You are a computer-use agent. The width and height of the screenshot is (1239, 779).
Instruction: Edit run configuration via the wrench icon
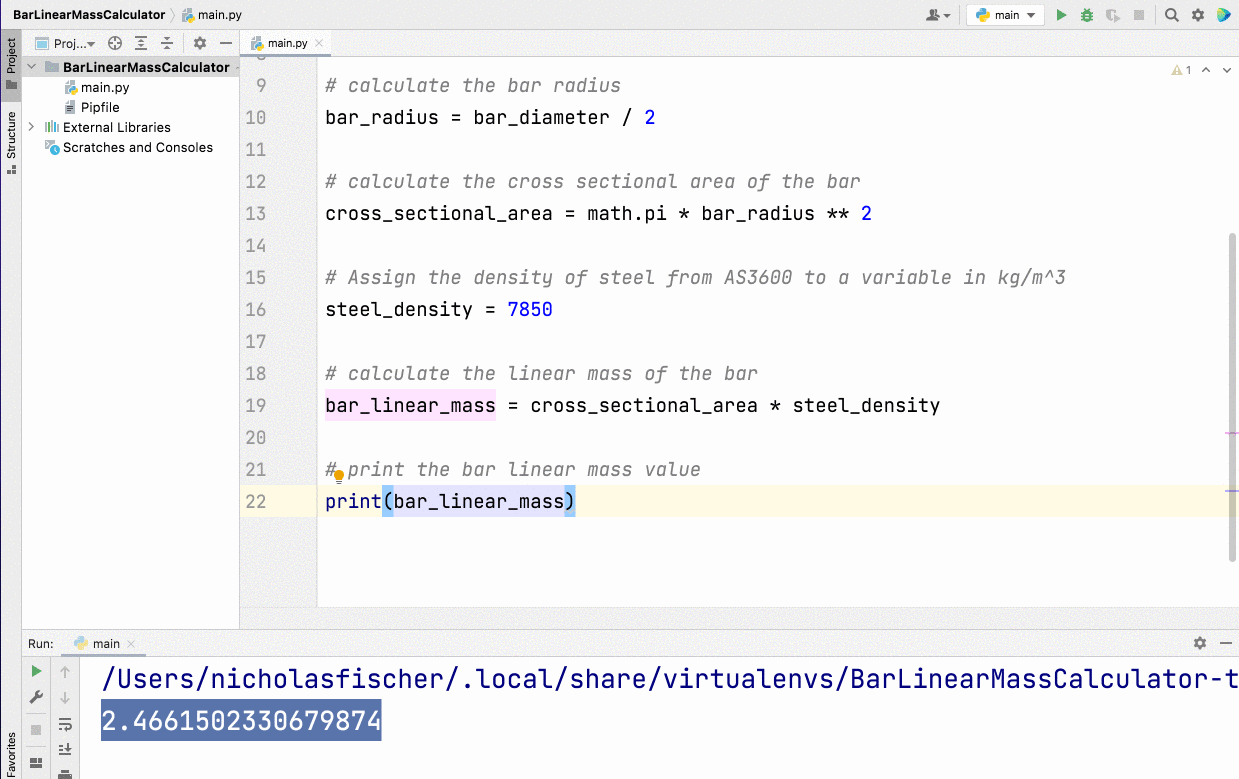(x=36, y=696)
